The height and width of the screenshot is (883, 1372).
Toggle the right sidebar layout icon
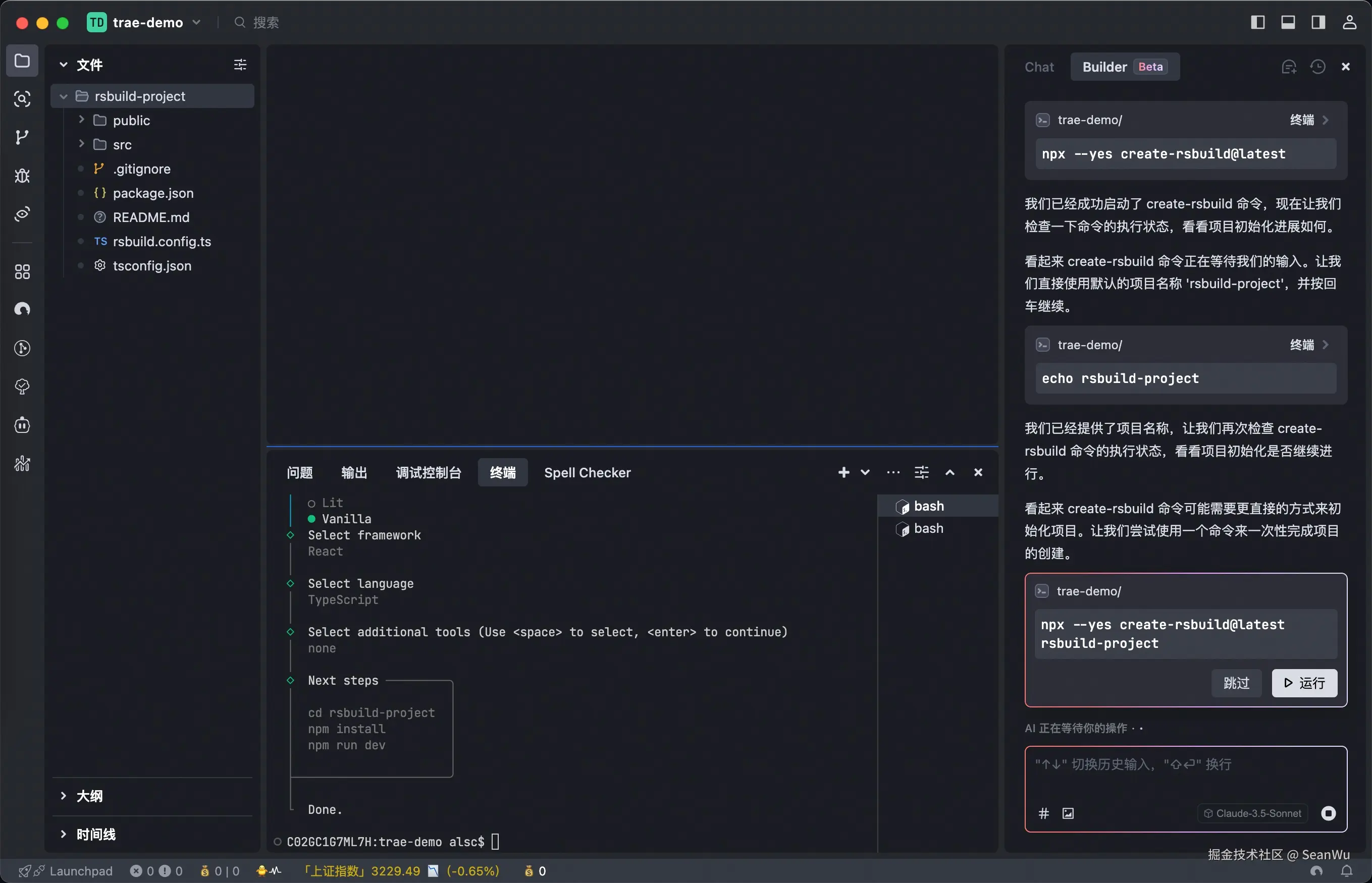(1318, 22)
